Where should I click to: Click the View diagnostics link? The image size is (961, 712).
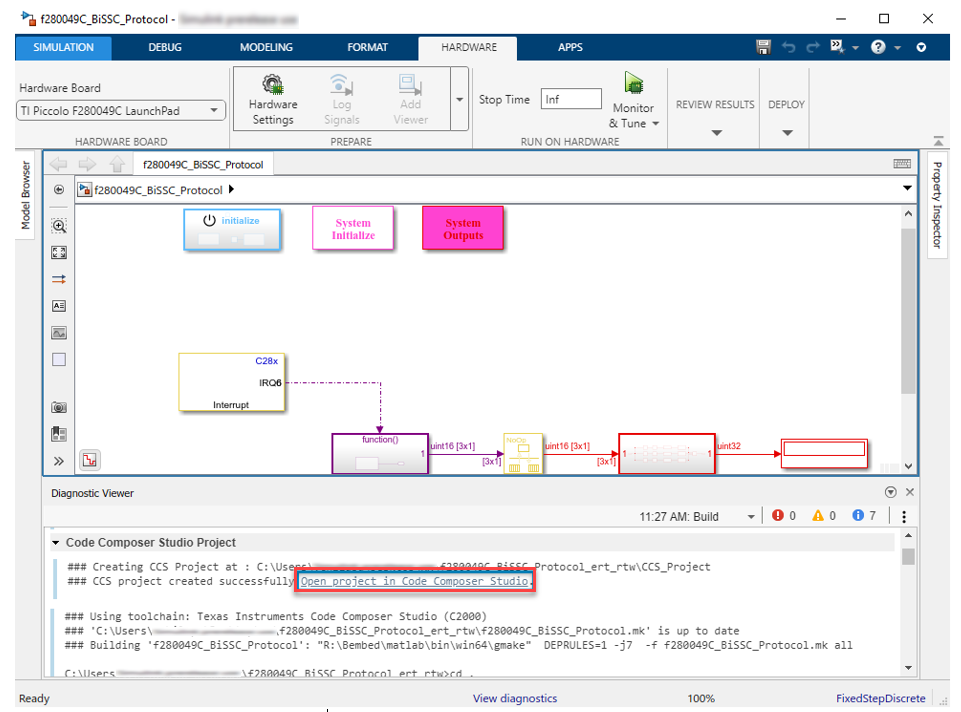515,698
